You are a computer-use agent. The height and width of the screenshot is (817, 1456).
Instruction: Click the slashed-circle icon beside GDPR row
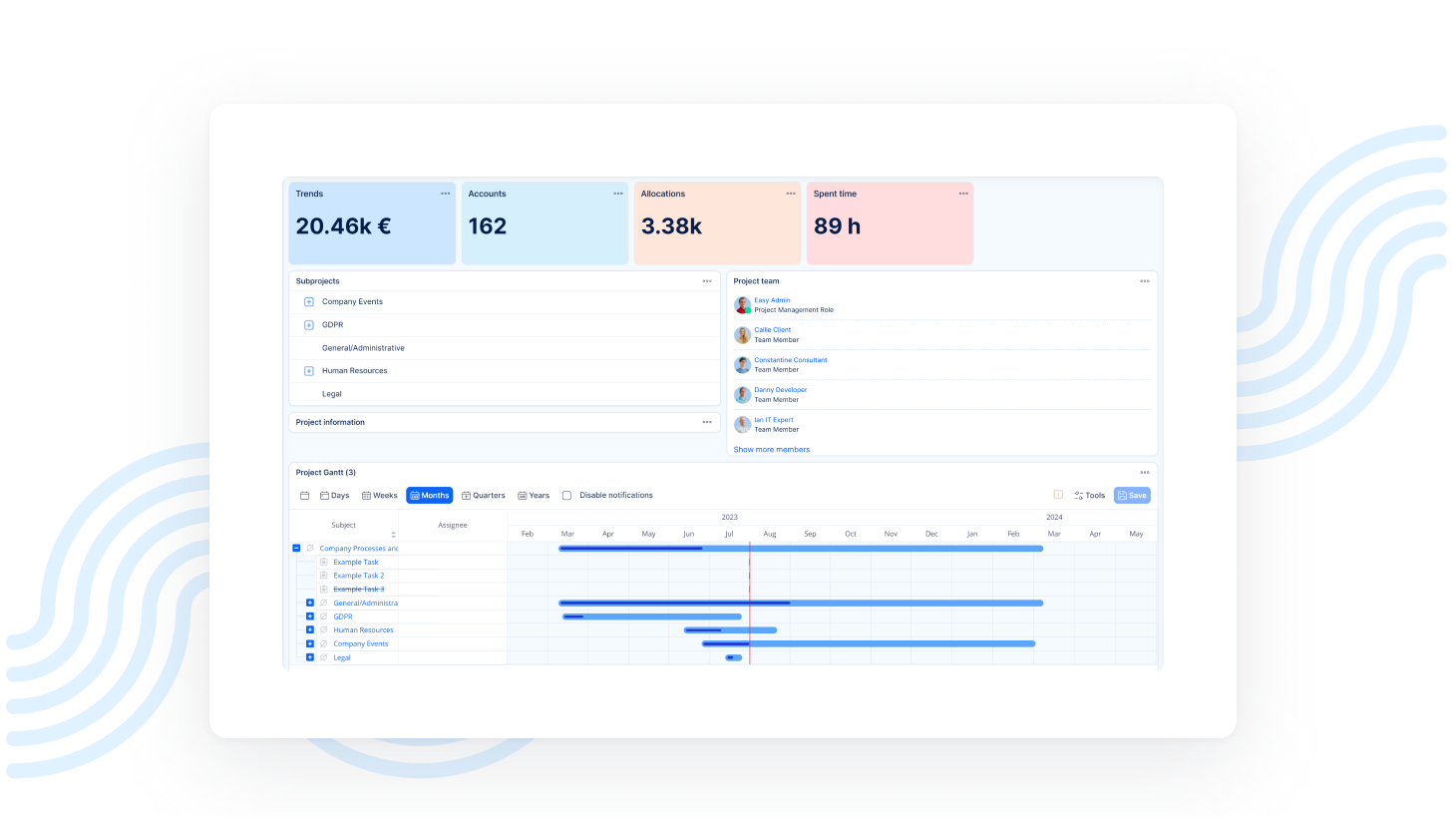(323, 616)
